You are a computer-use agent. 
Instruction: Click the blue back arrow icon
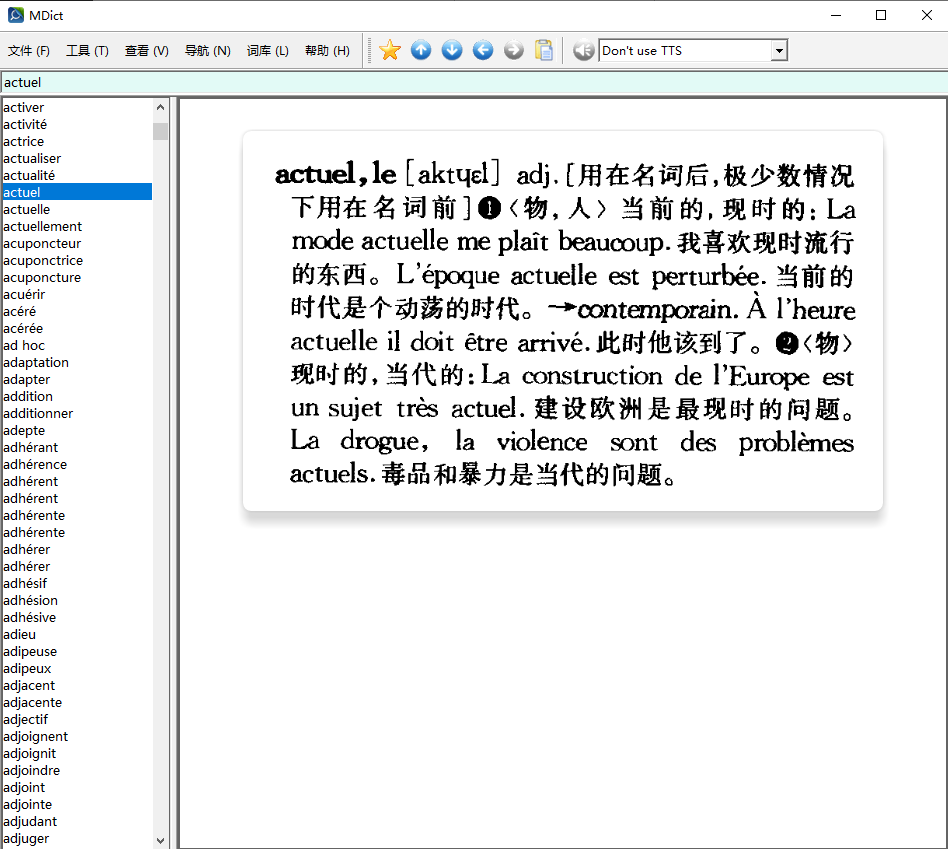coord(483,50)
